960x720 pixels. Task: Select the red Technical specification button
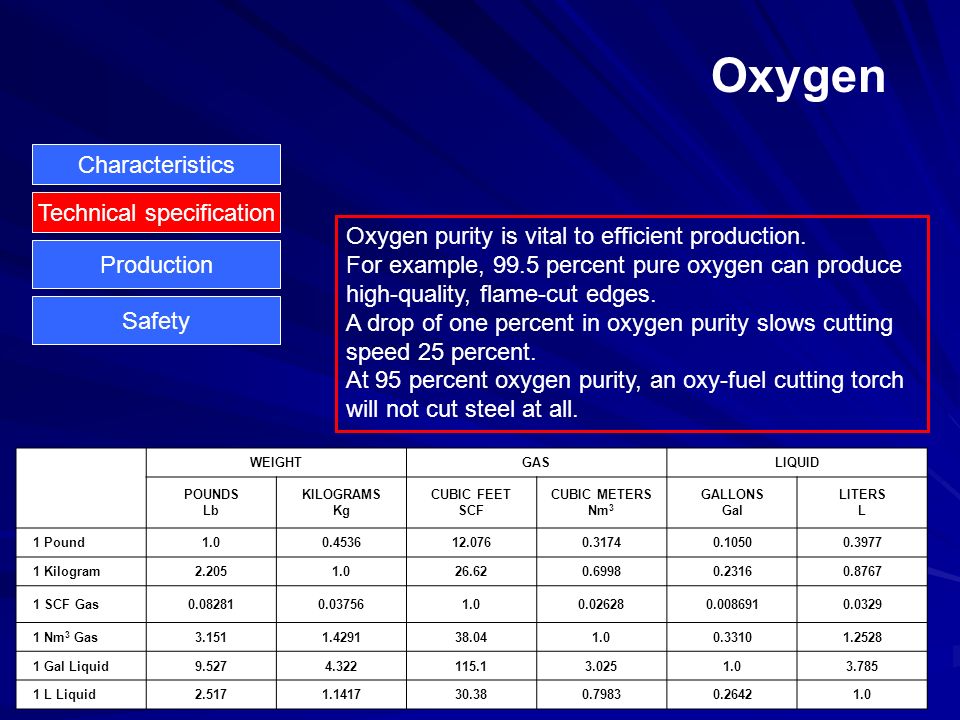tap(156, 212)
